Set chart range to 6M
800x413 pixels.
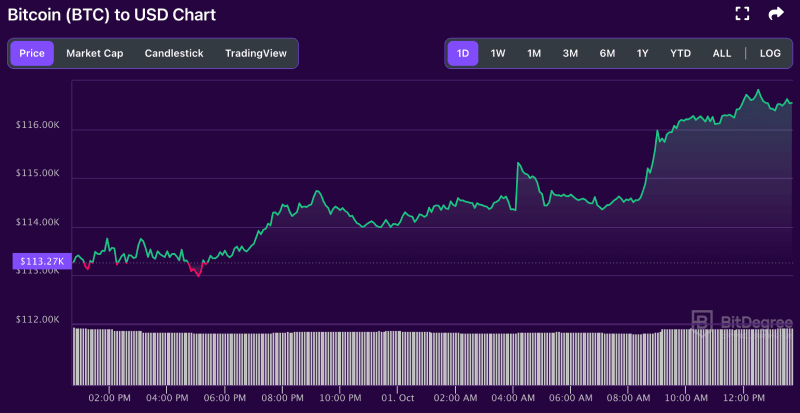607,53
